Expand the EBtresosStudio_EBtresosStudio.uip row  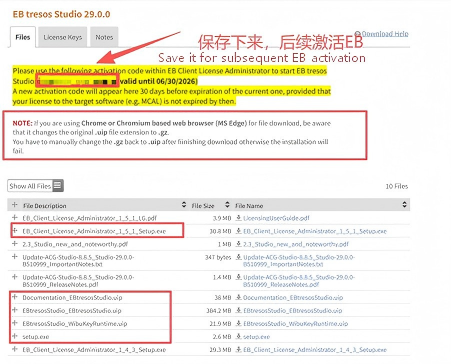coord(14,310)
